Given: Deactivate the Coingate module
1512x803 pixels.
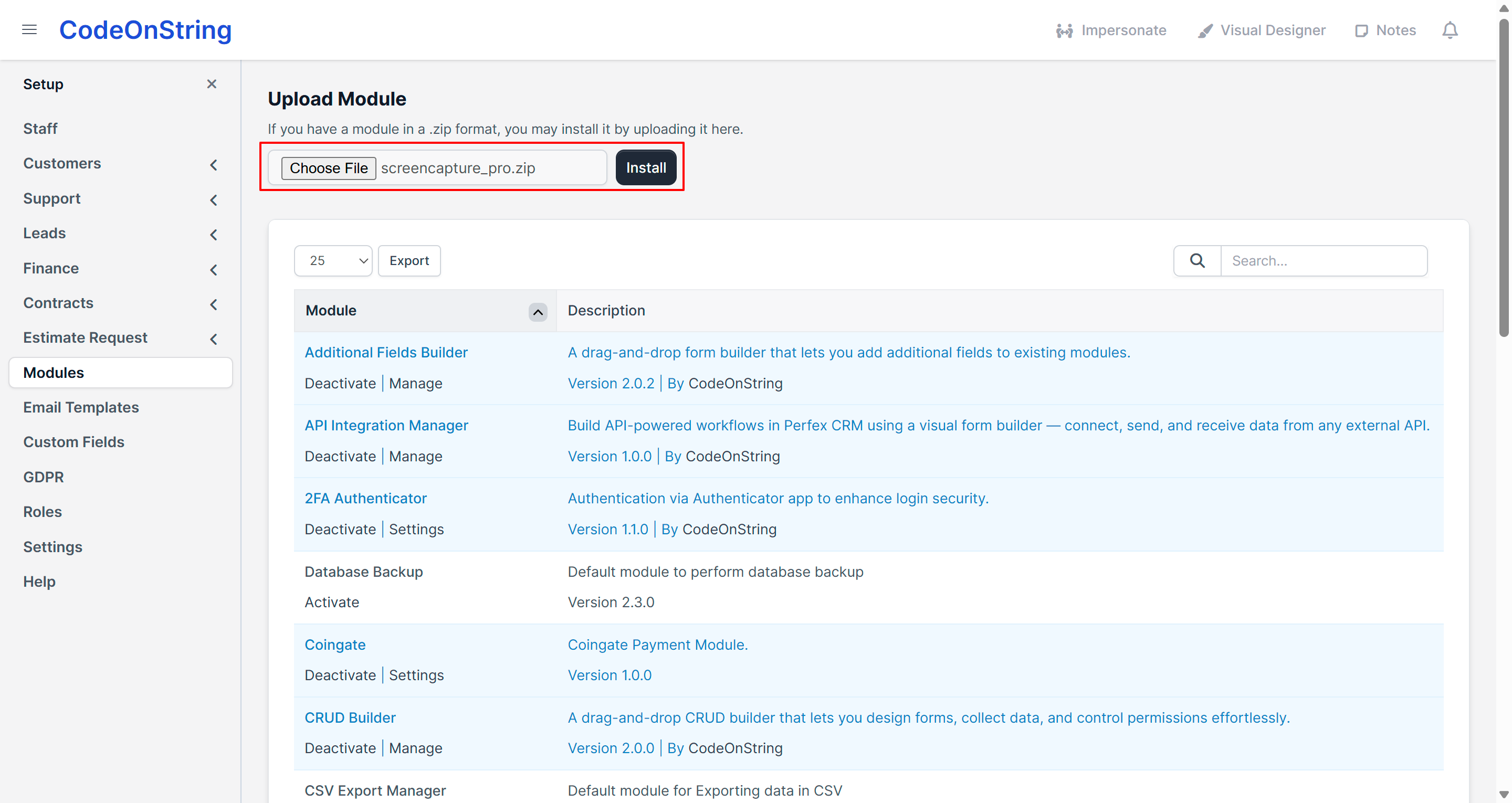Looking at the screenshot, I should click(340, 675).
